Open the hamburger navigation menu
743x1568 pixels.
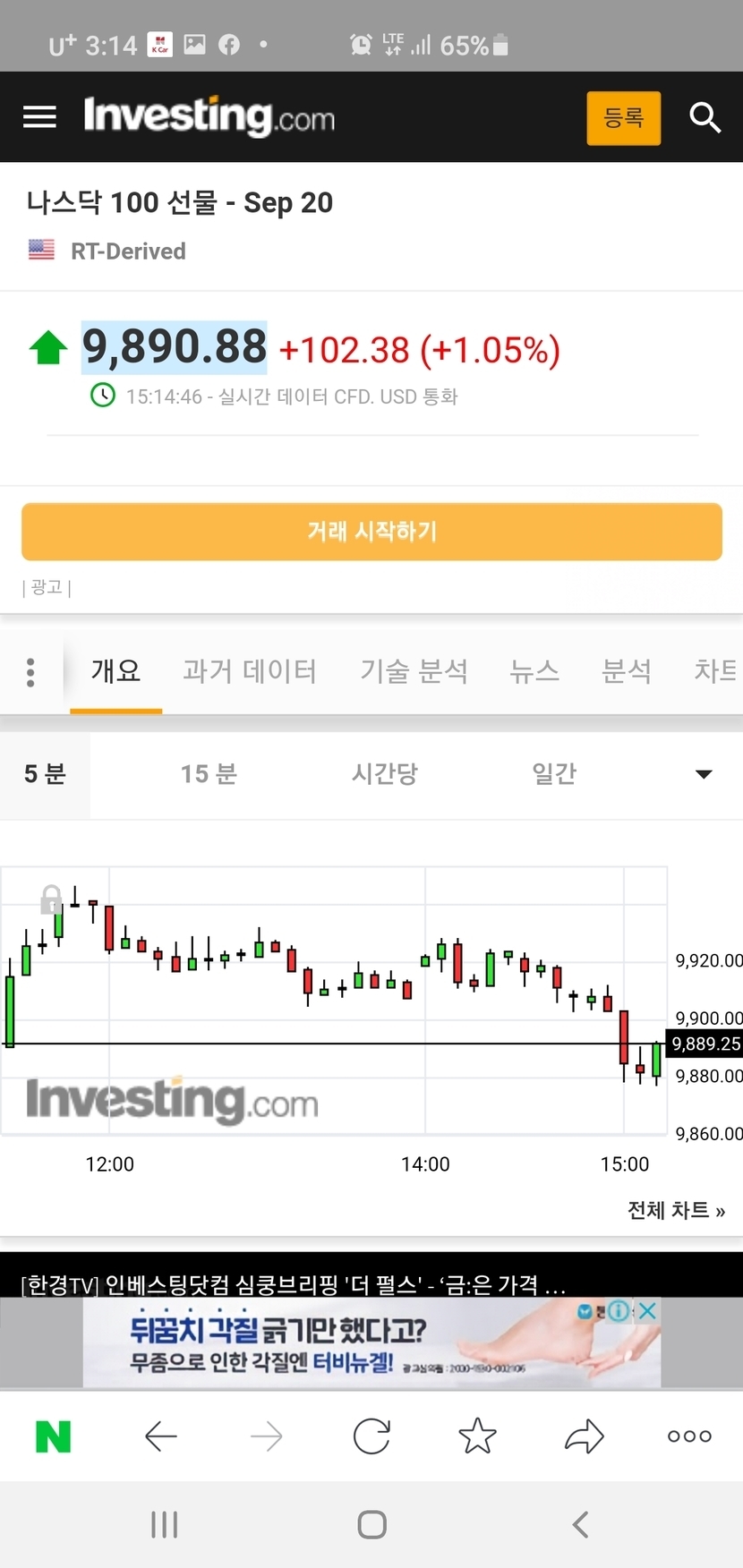pyautogui.click(x=39, y=117)
